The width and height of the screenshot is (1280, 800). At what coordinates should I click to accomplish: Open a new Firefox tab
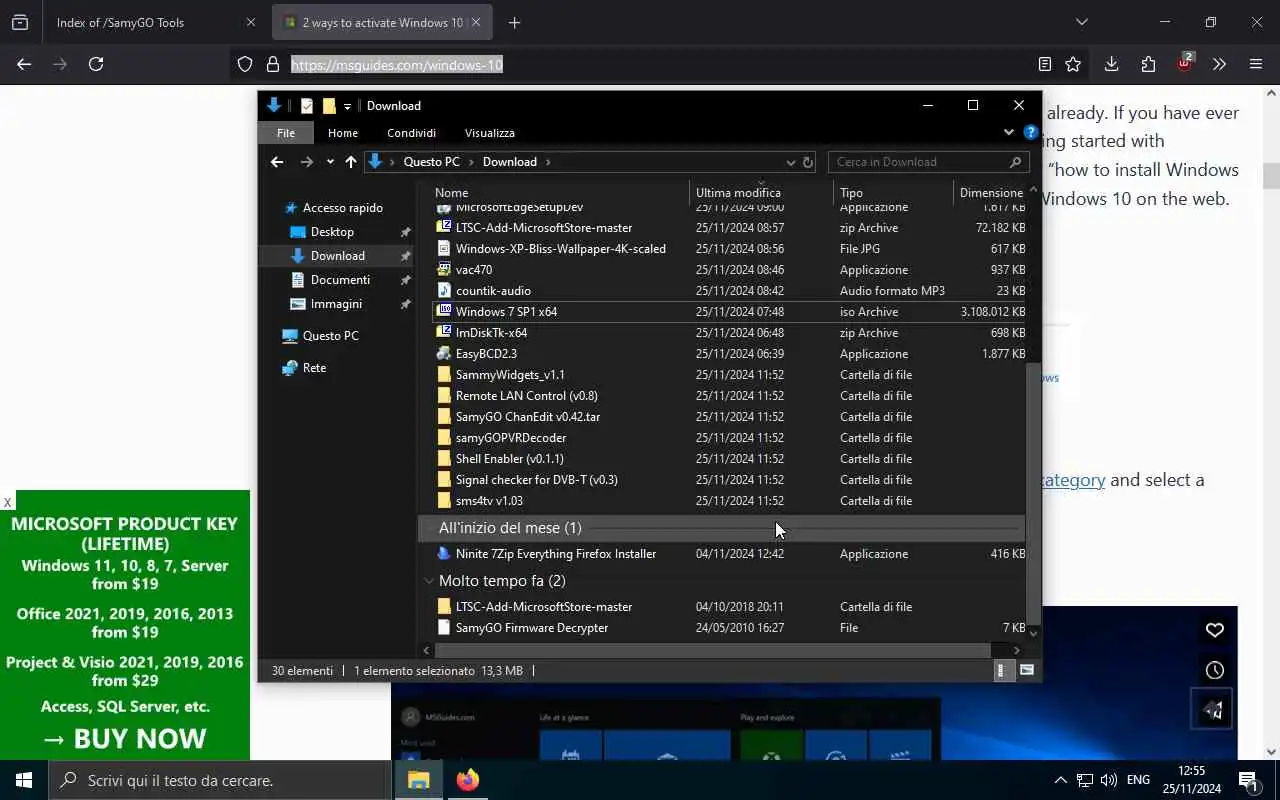click(x=514, y=23)
